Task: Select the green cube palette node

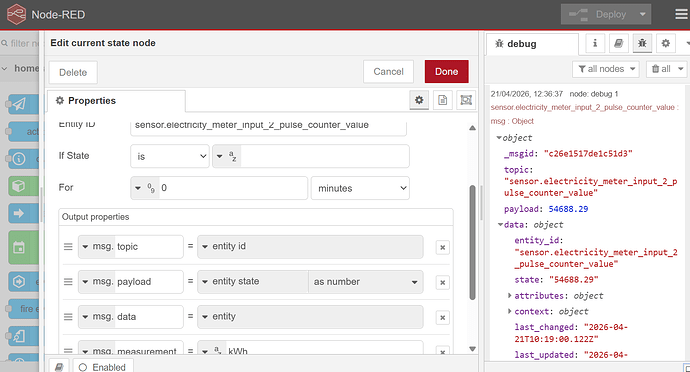Action: 23,186
